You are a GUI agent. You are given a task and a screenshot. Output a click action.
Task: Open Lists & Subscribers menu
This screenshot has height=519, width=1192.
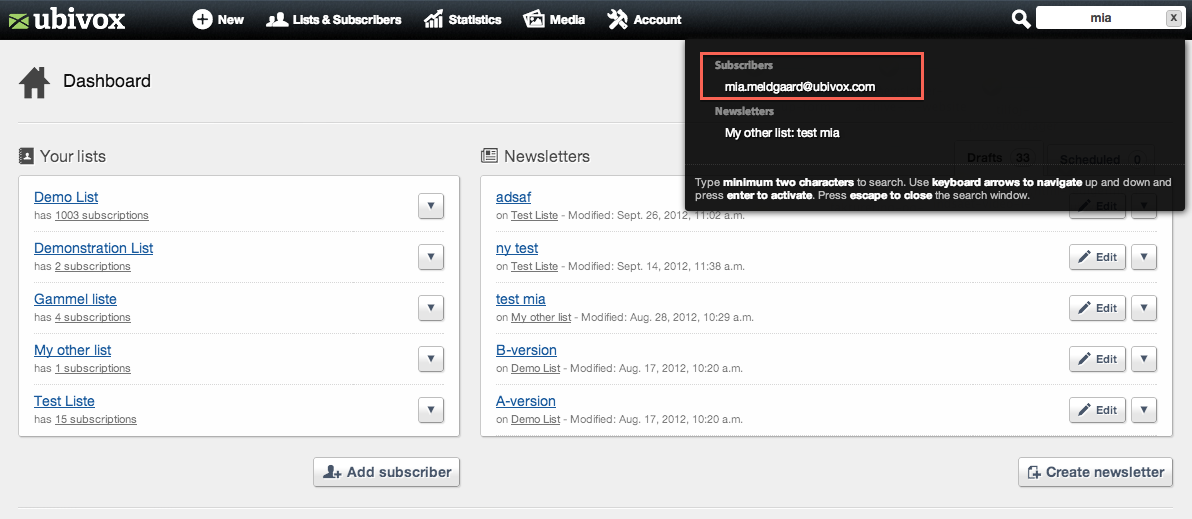coord(334,20)
